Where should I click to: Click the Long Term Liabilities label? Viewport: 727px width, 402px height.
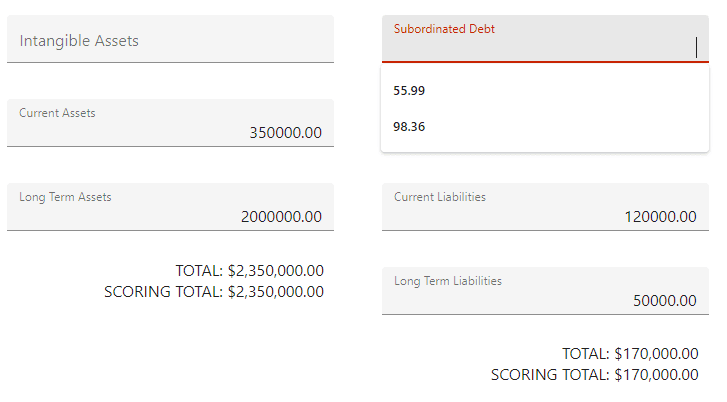(448, 281)
